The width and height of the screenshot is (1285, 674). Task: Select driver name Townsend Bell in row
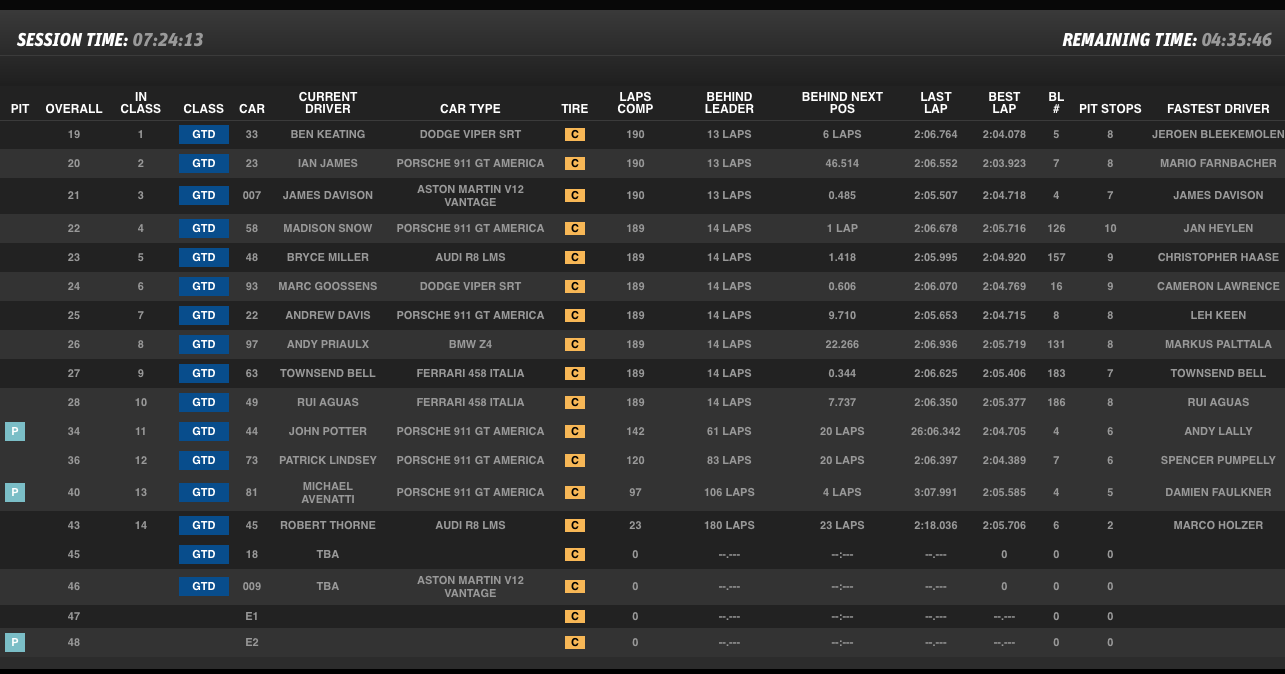tap(328, 373)
